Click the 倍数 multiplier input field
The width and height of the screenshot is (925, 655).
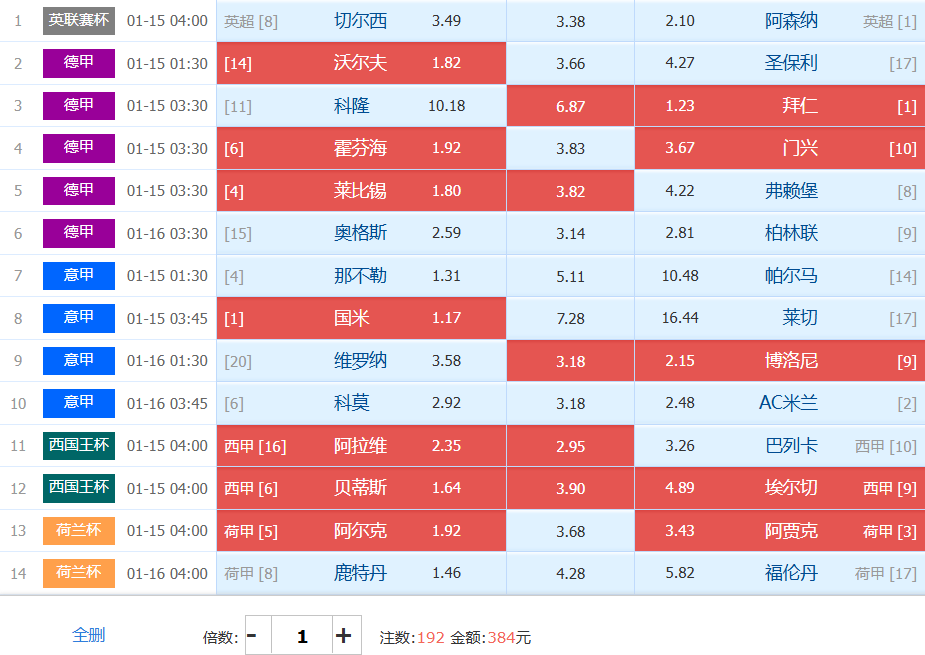(x=301, y=636)
